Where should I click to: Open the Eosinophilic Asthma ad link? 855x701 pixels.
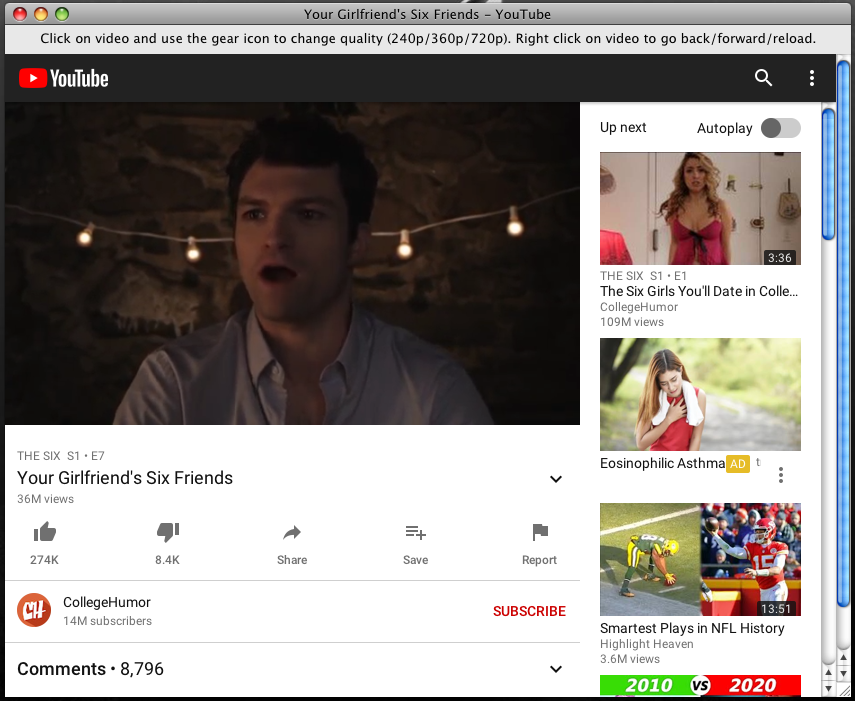(663, 463)
